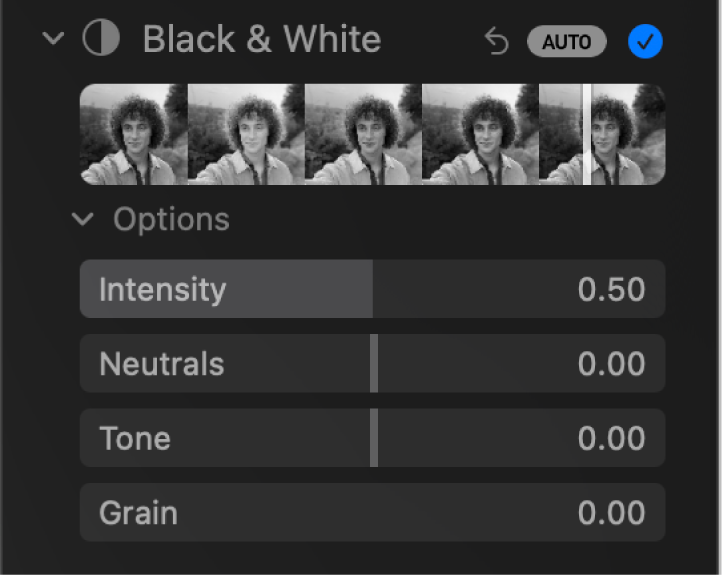
Task: Click the Grain value 0.00 field
Action: coord(611,513)
